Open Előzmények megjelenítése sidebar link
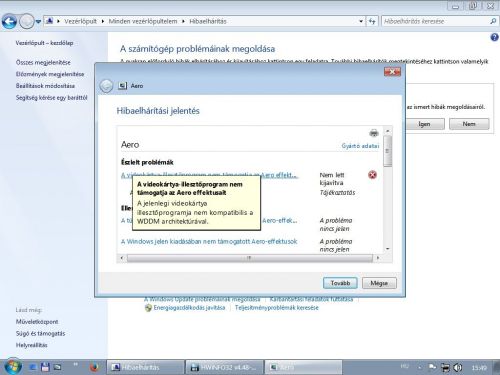The height and width of the screenshot is (375, 500). (x=50, y=74)
